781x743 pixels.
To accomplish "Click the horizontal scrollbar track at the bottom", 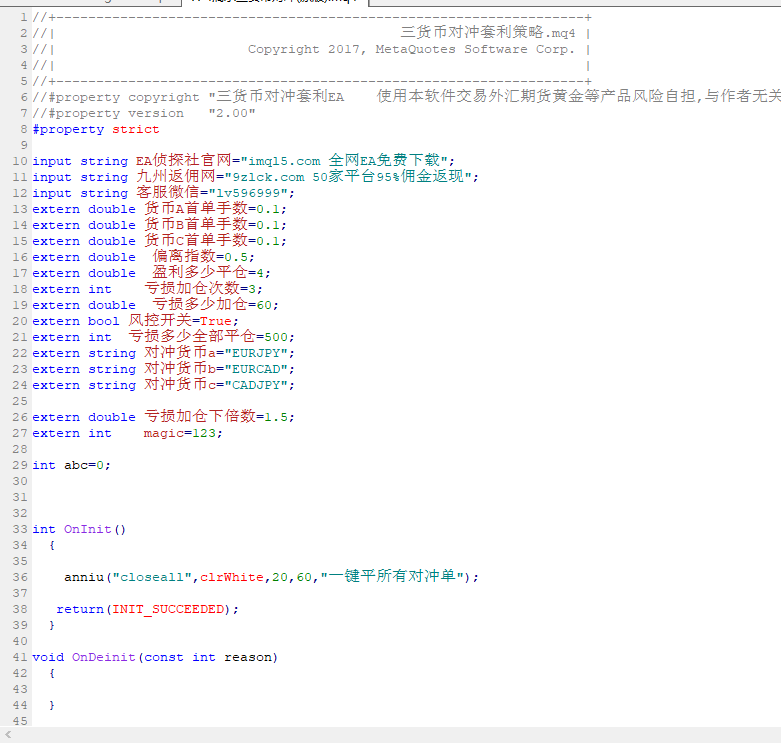I will [400, 734].
